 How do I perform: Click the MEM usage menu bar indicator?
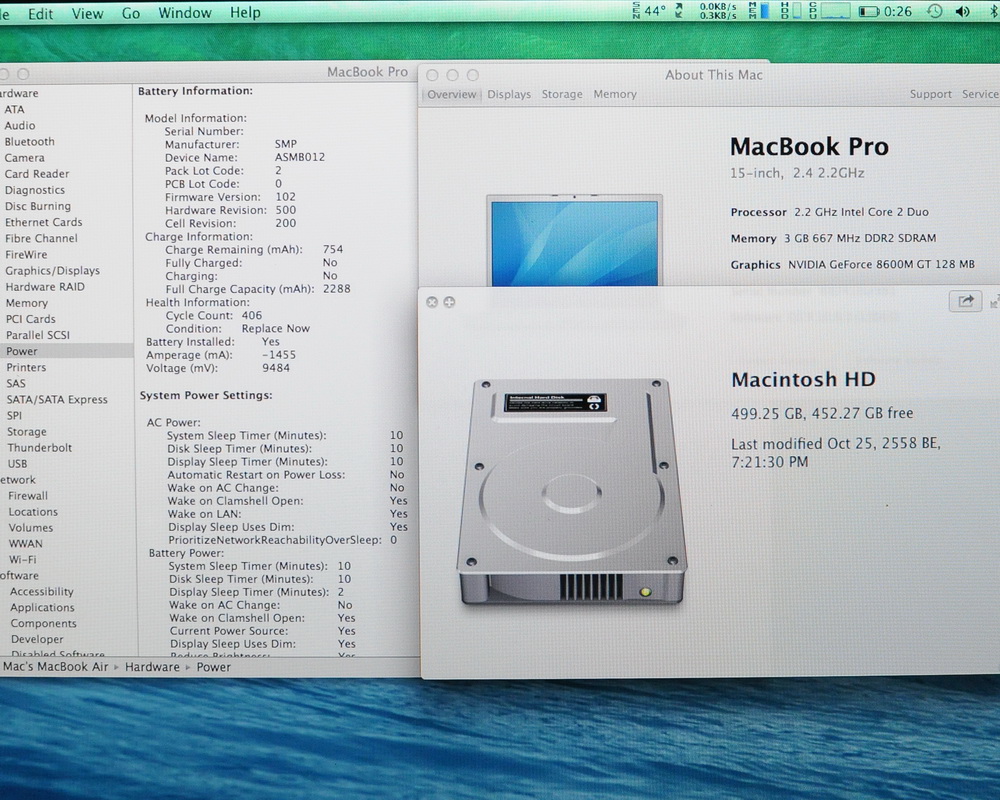pos(758,10)
